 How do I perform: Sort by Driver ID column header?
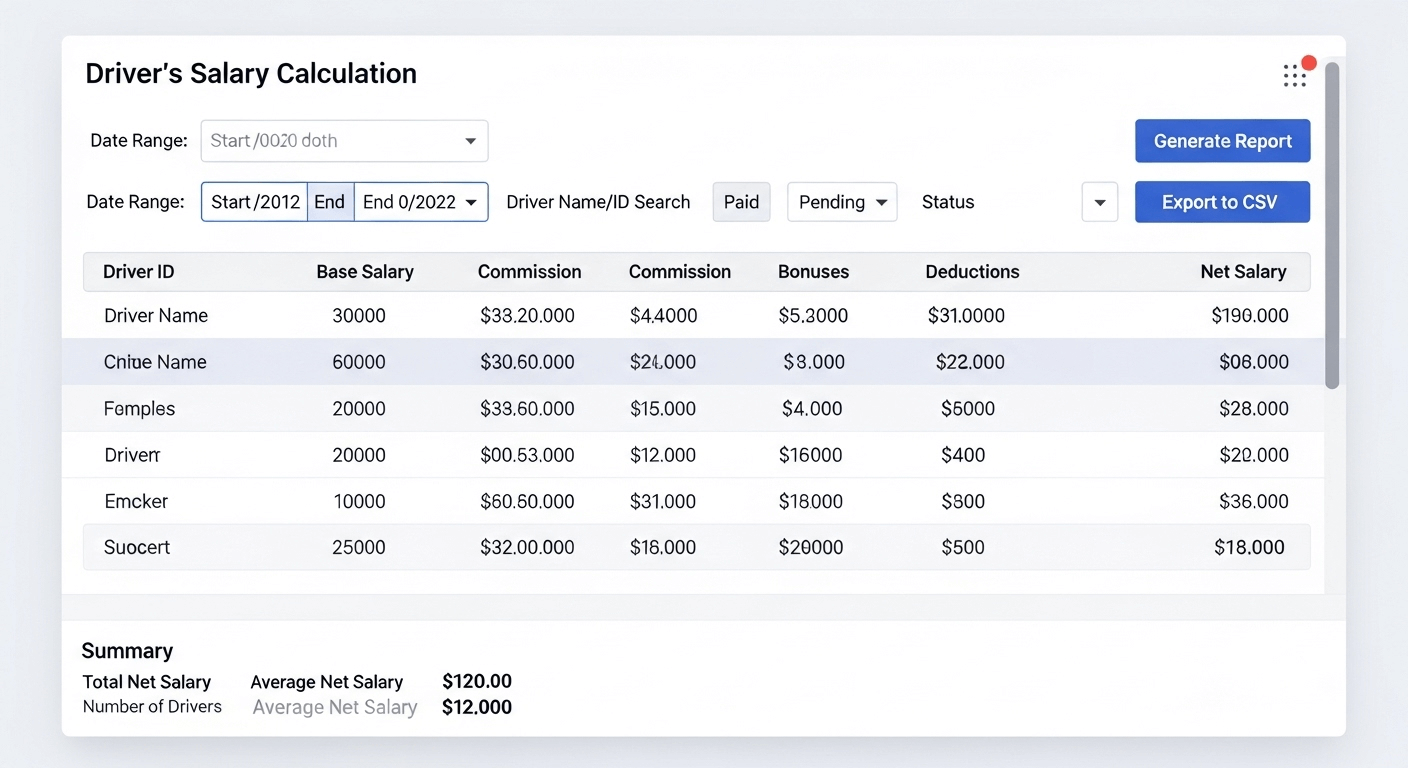click(139, 272)
